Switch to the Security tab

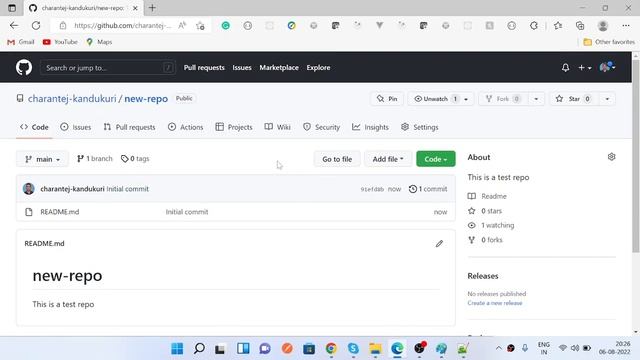(321, 127)
